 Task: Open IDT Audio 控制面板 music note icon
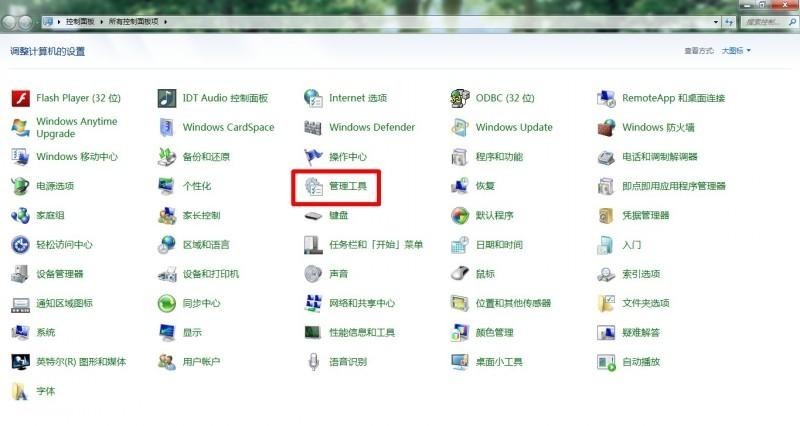tap(167, 98)
